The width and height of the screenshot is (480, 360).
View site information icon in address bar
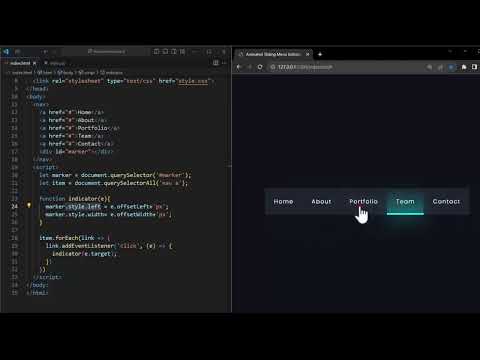click(x=273, y=67)
